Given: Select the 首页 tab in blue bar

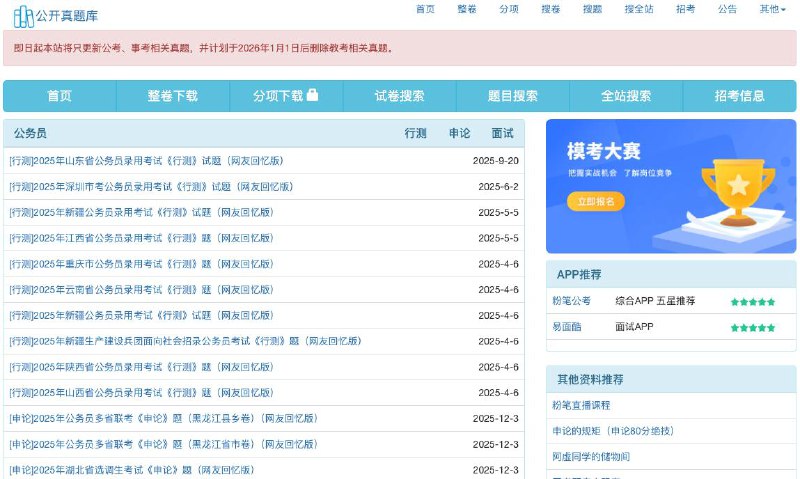Looking at the screenshot, I should click(60, 96).
